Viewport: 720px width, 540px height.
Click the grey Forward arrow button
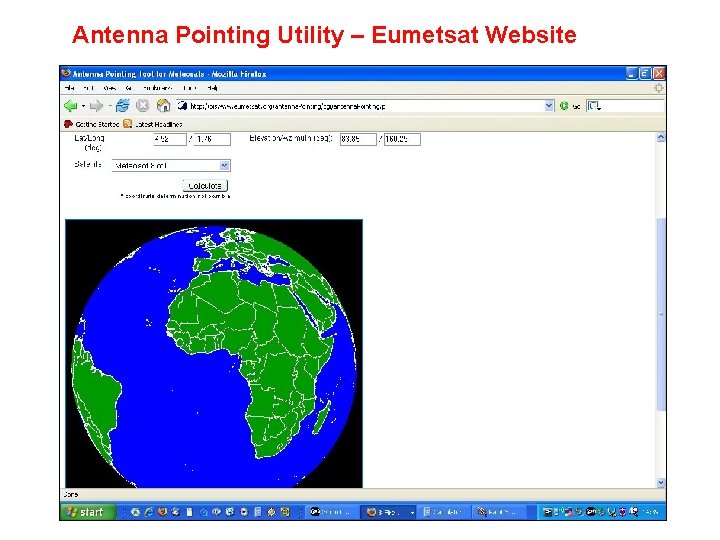pos(96,106)
